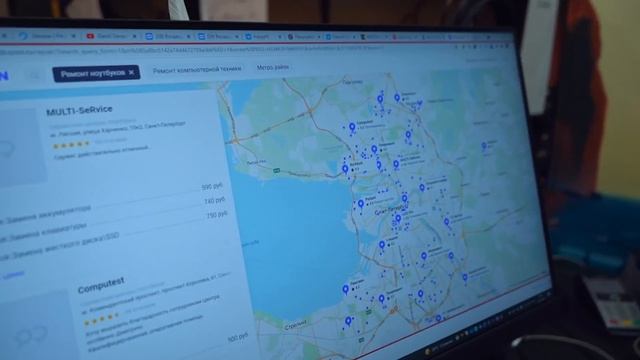Open the MULTI-SeRvice listing title
The image size is (640, 360).
[79, 110]
